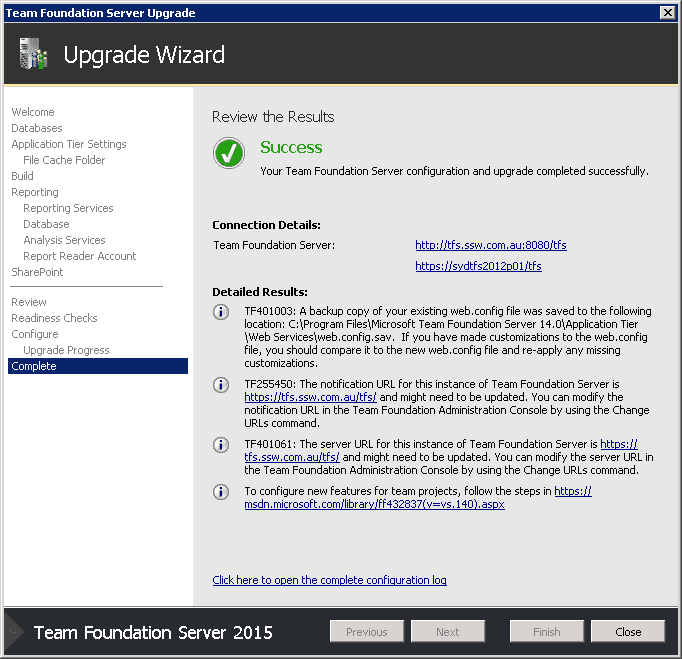Select Readiness Checks step
Viewport: 682px width, 659px height.
pos(54,318)
